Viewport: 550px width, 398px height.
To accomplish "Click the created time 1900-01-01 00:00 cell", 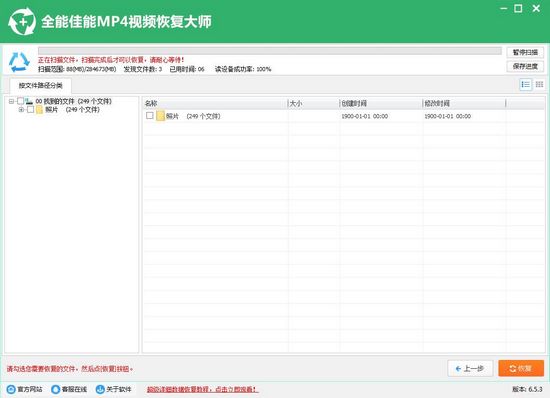I will click(x=364, y=116).
